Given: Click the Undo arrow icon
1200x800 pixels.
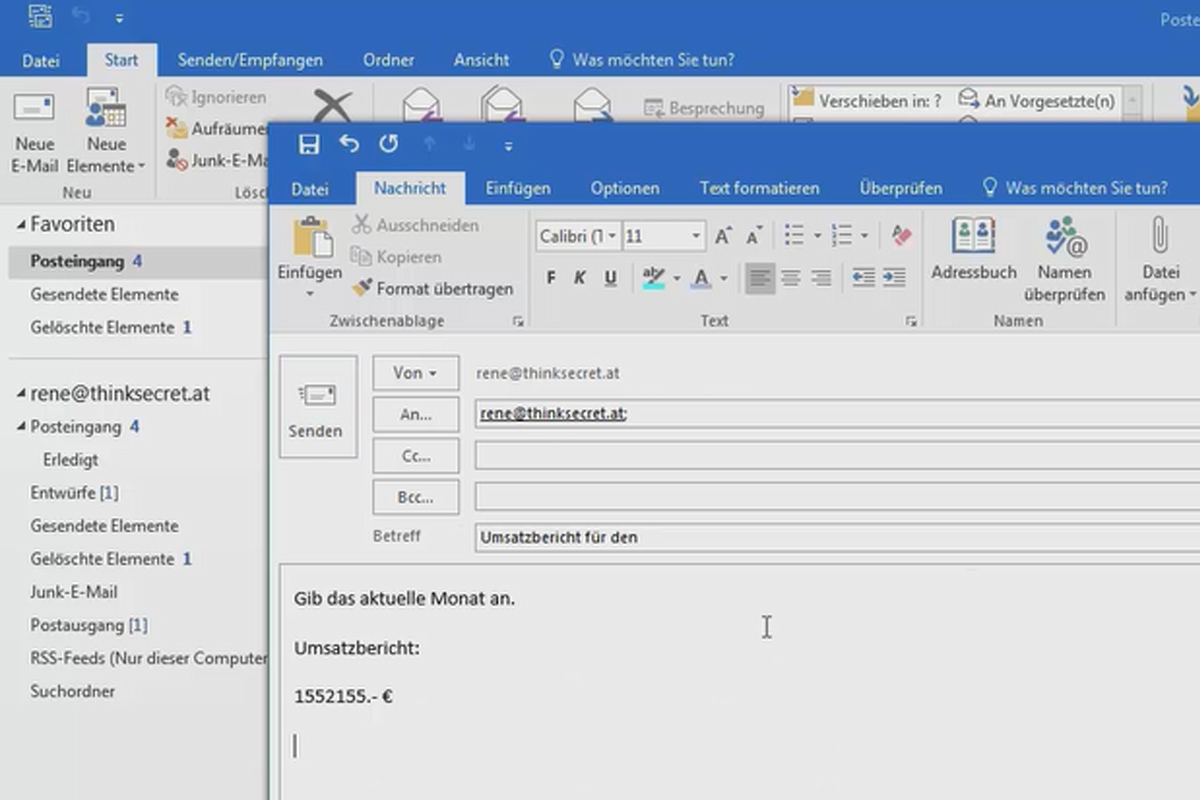Looking at the screenshot, I should pos(348,144).
